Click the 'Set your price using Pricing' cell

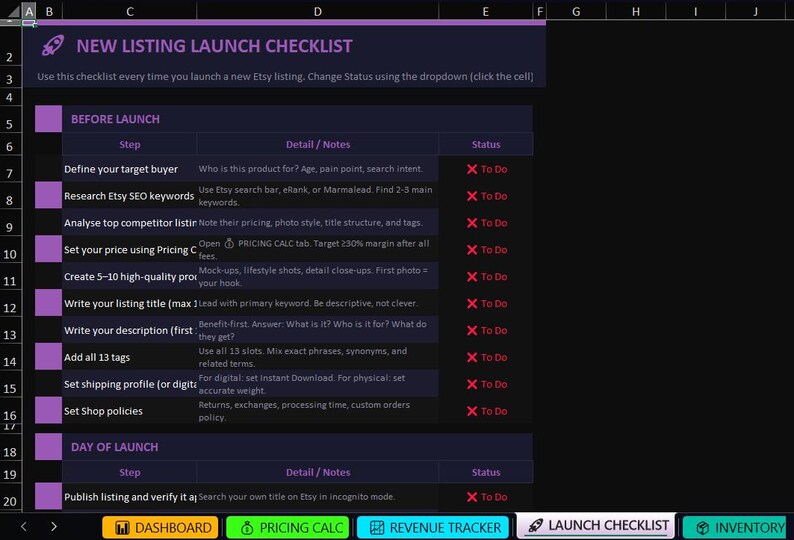click(130, 250)
